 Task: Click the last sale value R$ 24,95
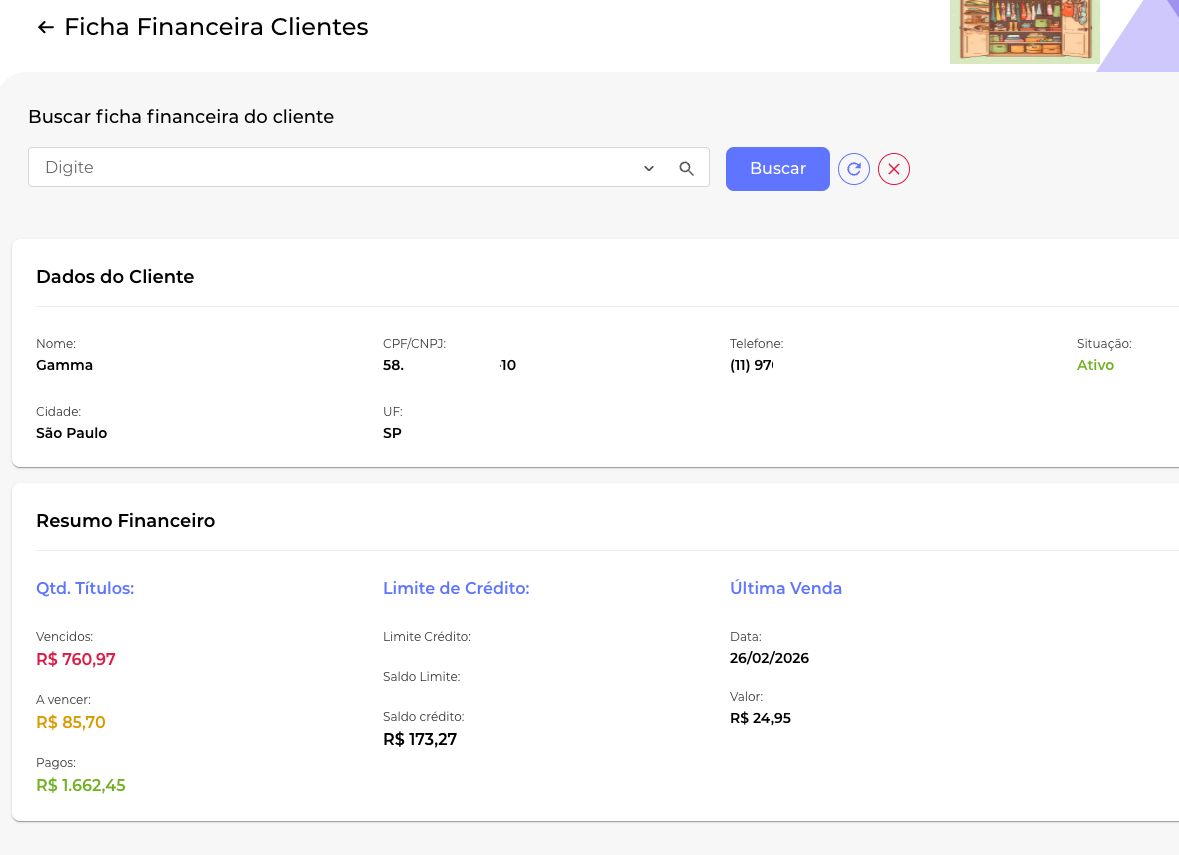click(760, 718)
